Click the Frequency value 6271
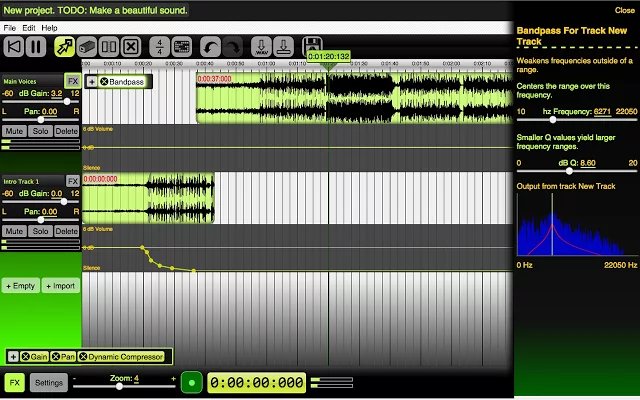Image resolution: width=640 pixels, height=400 pixels. (x=602, y=111)
